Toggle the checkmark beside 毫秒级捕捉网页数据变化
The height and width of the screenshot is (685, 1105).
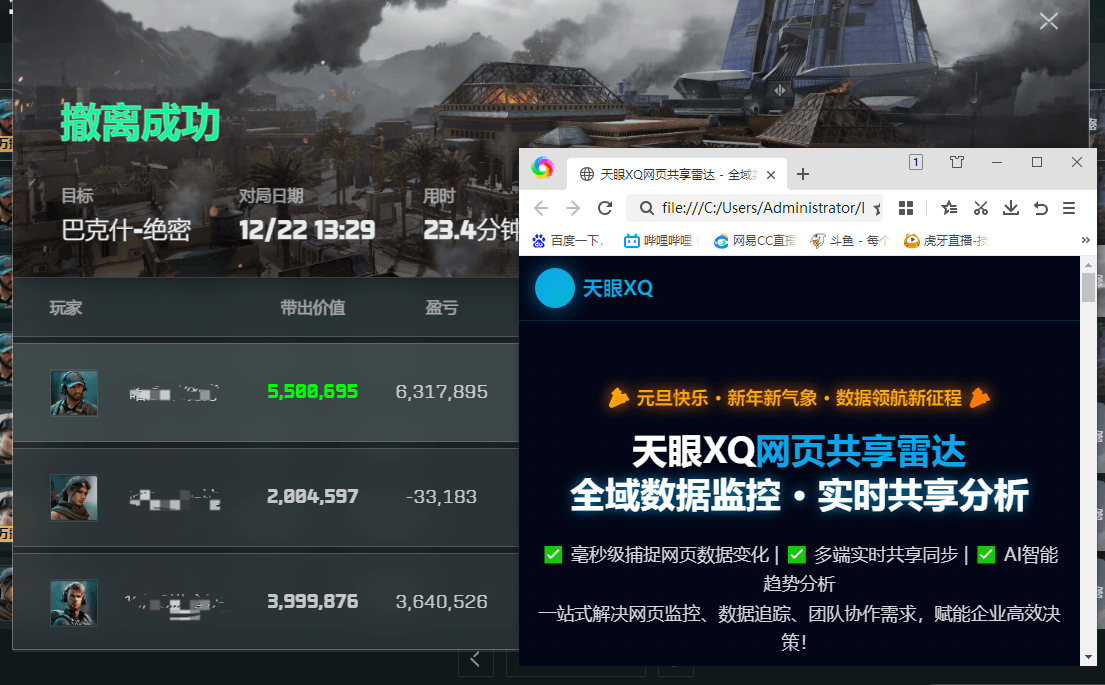coord(553,554)
